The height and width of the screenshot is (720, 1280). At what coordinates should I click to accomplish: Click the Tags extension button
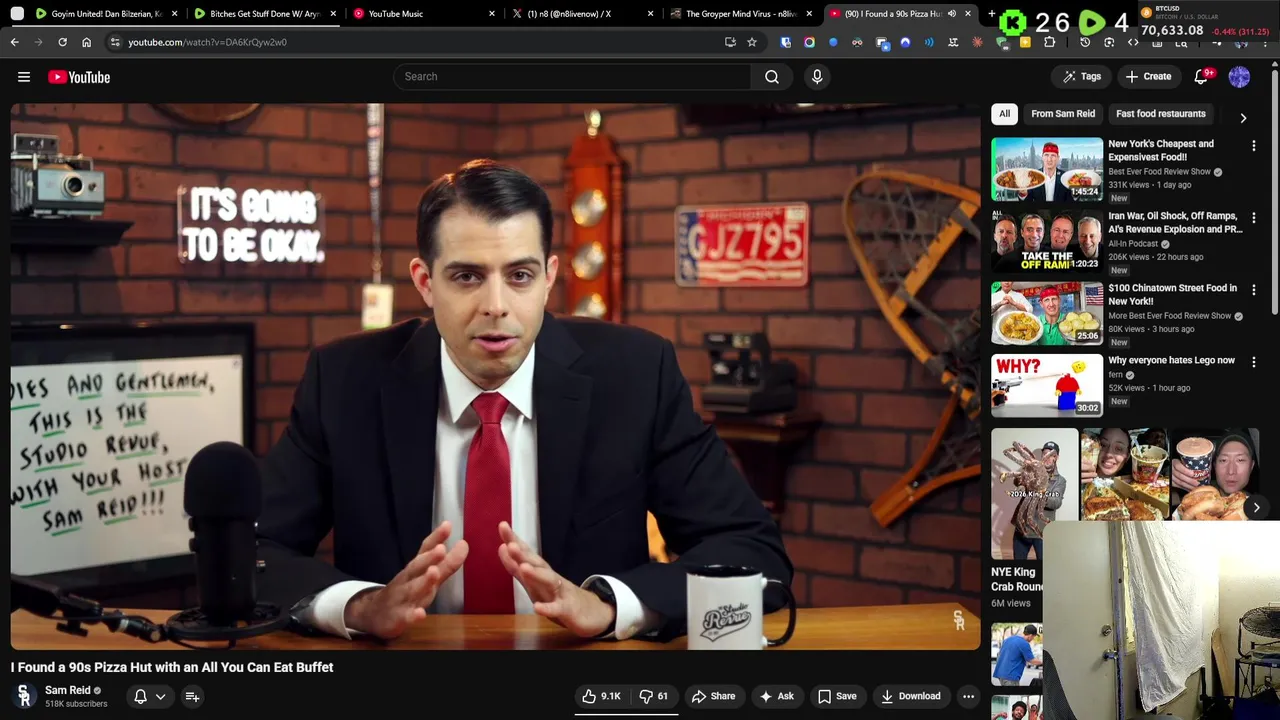point(1082,77)
